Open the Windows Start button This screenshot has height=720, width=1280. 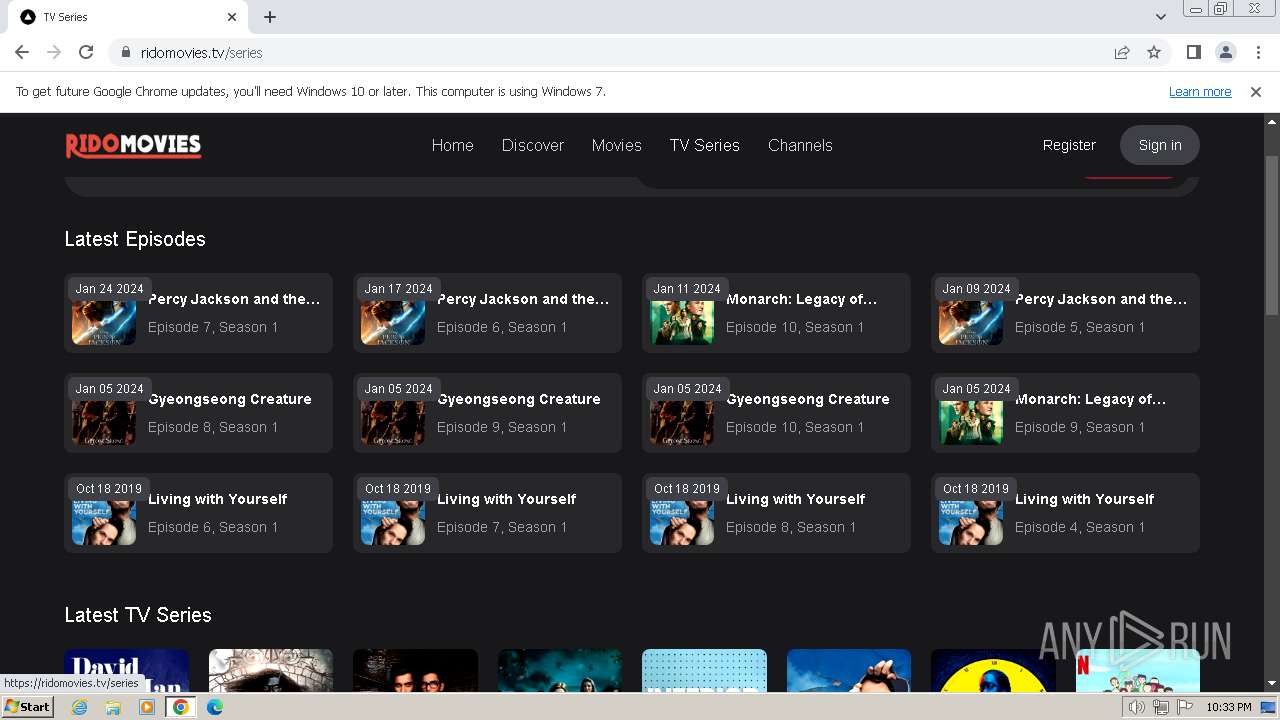pyautogui.click(x=28, y=707)
